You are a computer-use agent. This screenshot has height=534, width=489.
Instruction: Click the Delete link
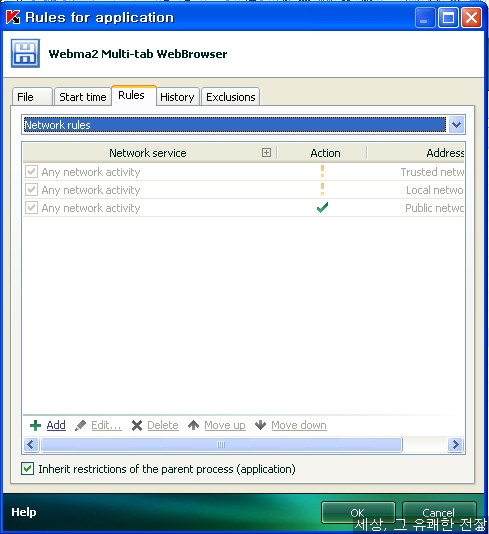tap(163, 425)
